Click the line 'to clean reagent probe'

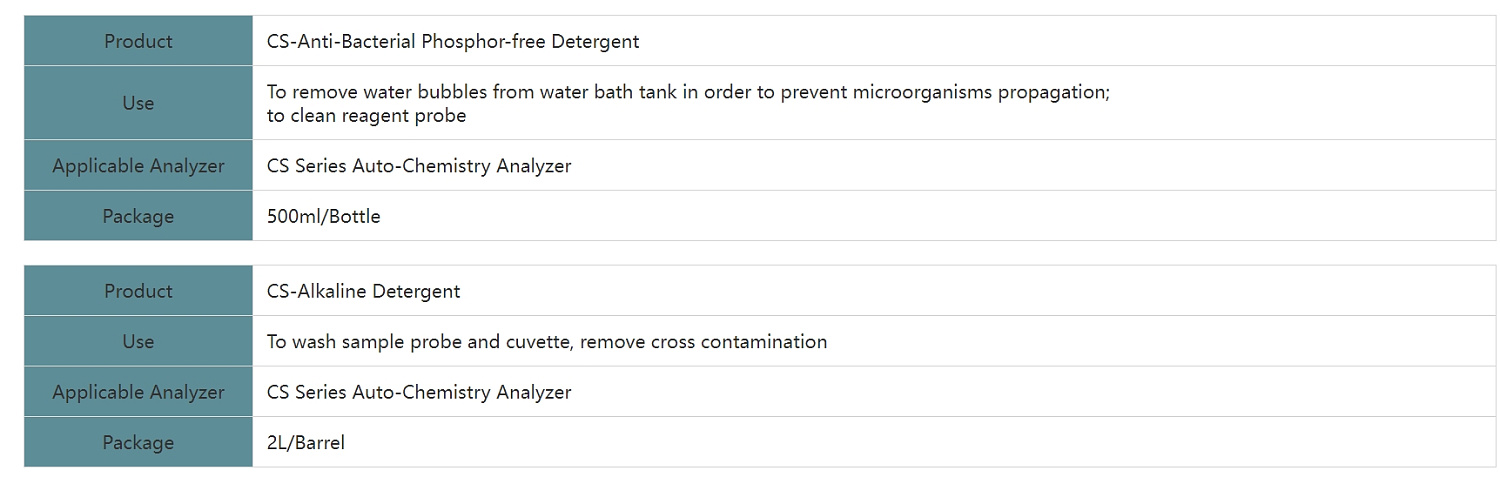click(x=366, y=115)
